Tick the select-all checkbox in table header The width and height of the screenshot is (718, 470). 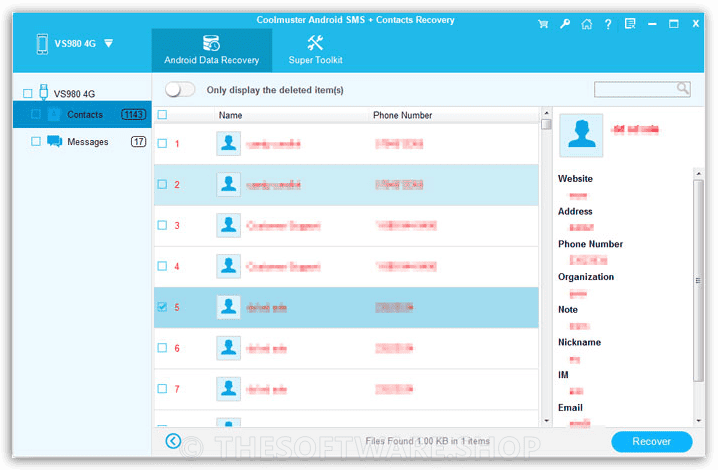click(162, 115)
